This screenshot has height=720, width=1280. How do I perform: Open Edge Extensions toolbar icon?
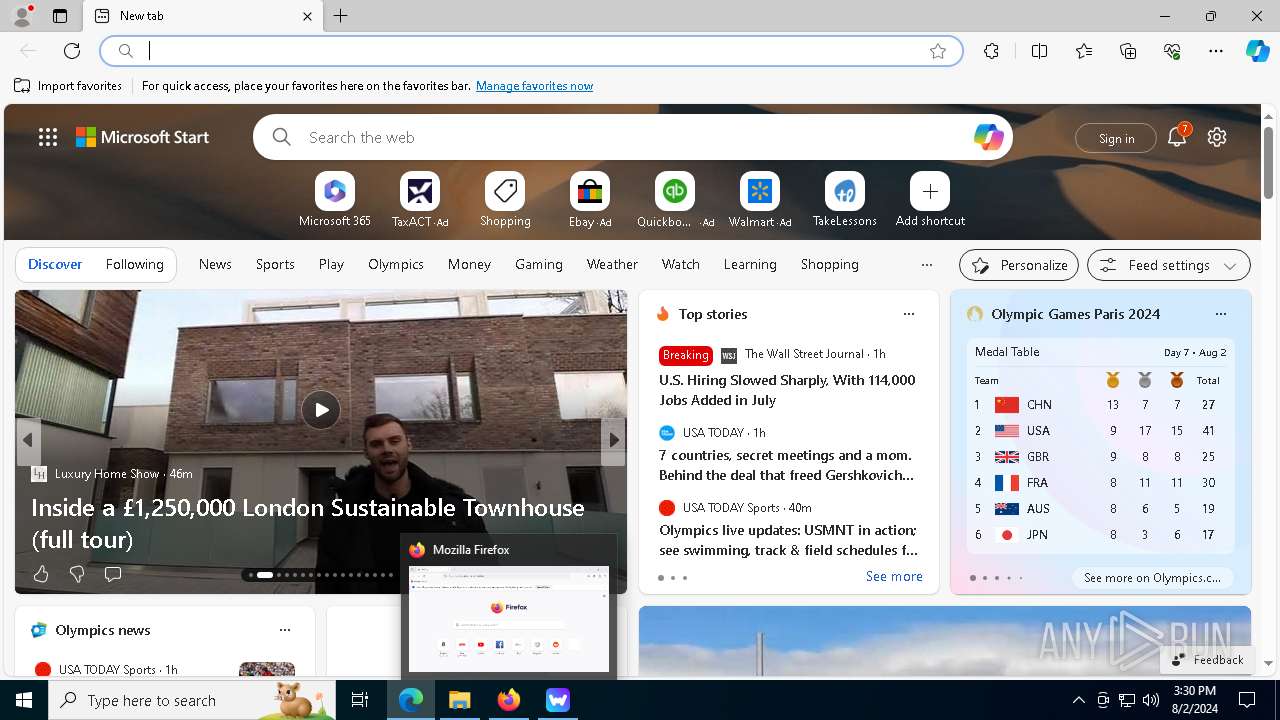(x=991, y=51)
